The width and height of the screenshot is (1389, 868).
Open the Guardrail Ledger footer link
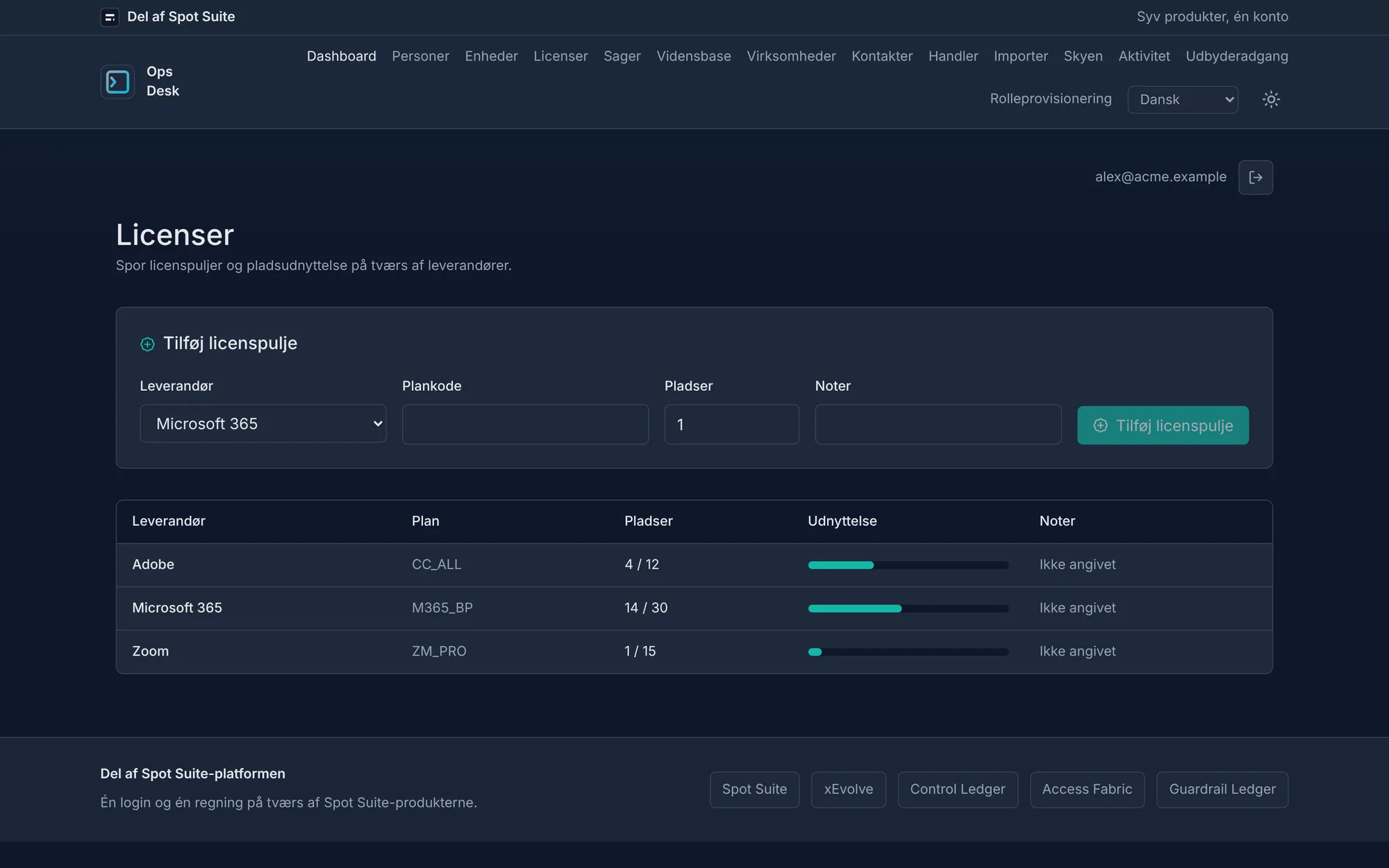click(x=1222, y=790)
